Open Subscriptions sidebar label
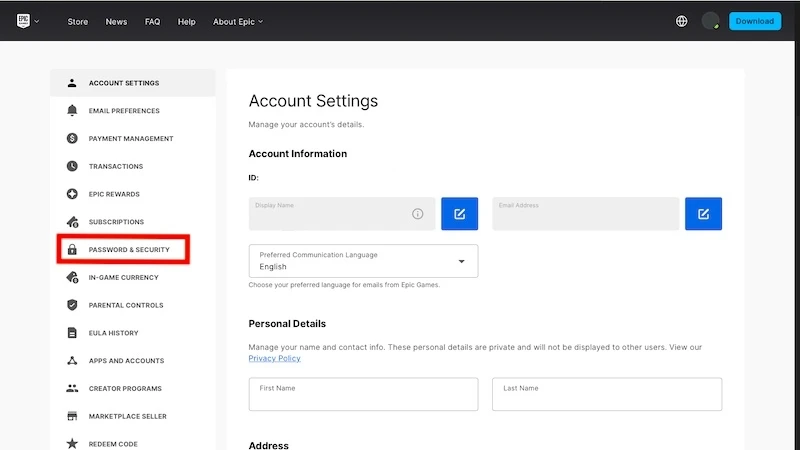The image size is (800, 450). pyautogui.click(x=116, y=222)
